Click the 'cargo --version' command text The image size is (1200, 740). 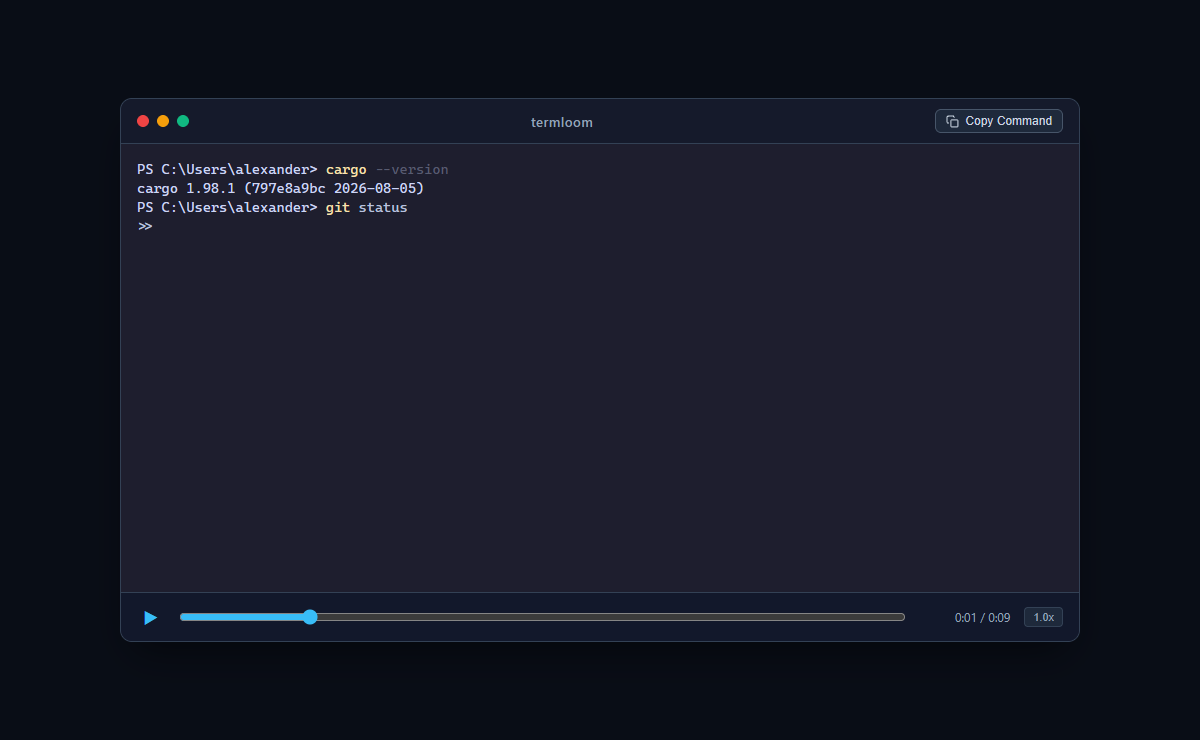tap(387, 170)
